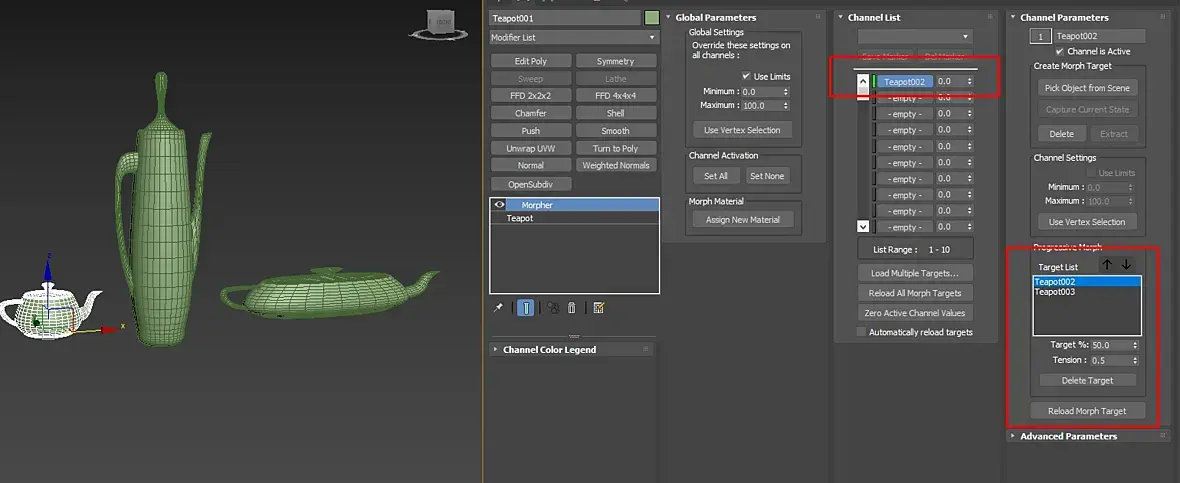This screenshot has height=483, width=1180.
Task: Click the Turn to Poly button
Action: pyautogui.click(x=616, y=148)
